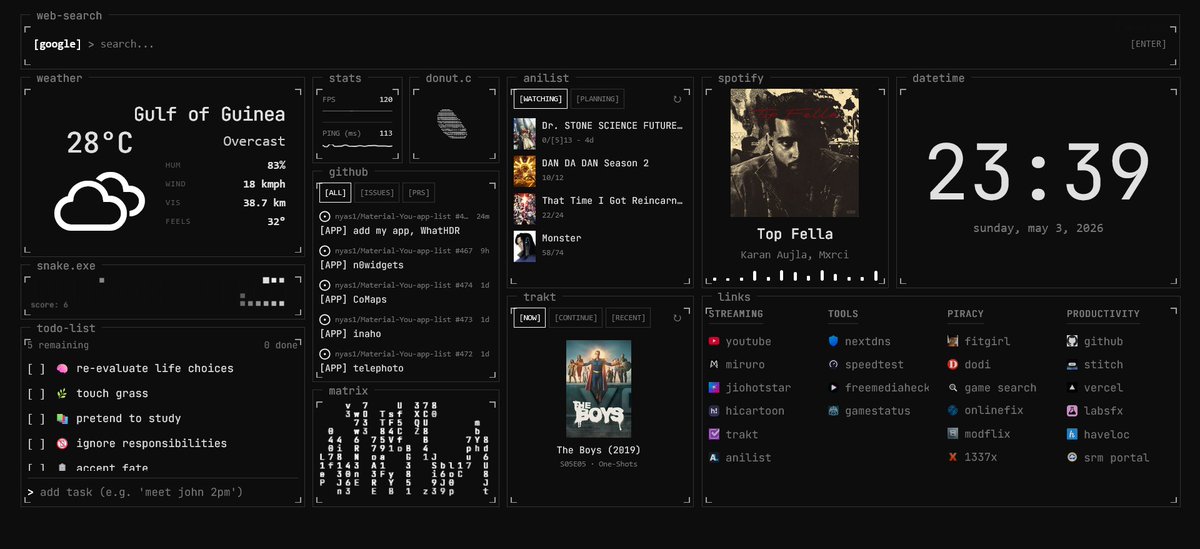Check off 'pretend to study' task
The image size is (1200, 549).
pyautogui.click(x=36, y=419)
